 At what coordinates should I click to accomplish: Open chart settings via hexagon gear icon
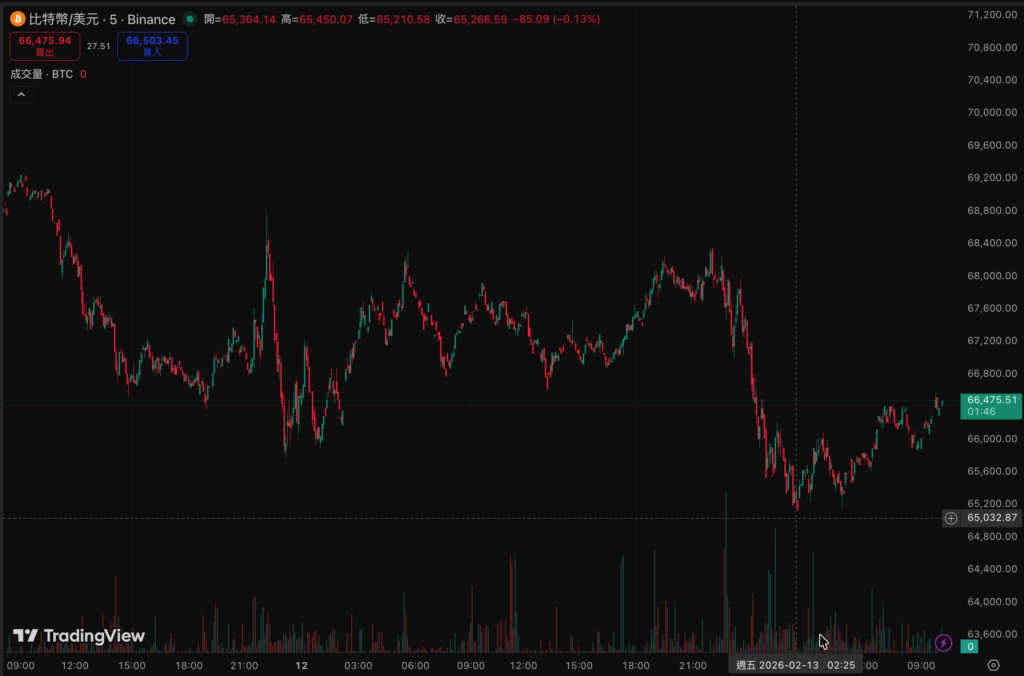coord(993,665)
